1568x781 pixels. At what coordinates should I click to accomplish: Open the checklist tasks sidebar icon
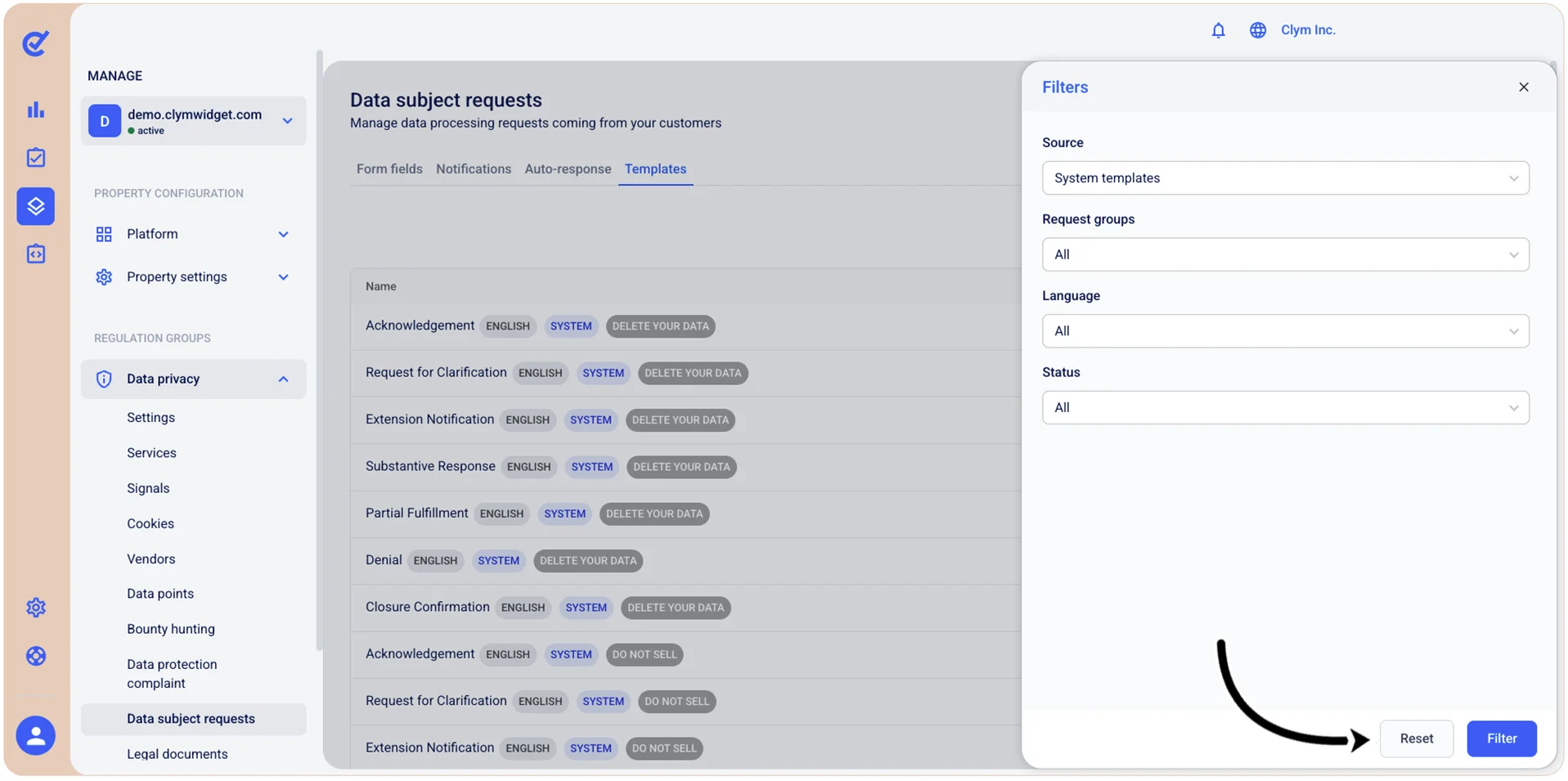(x=35, y=158)
